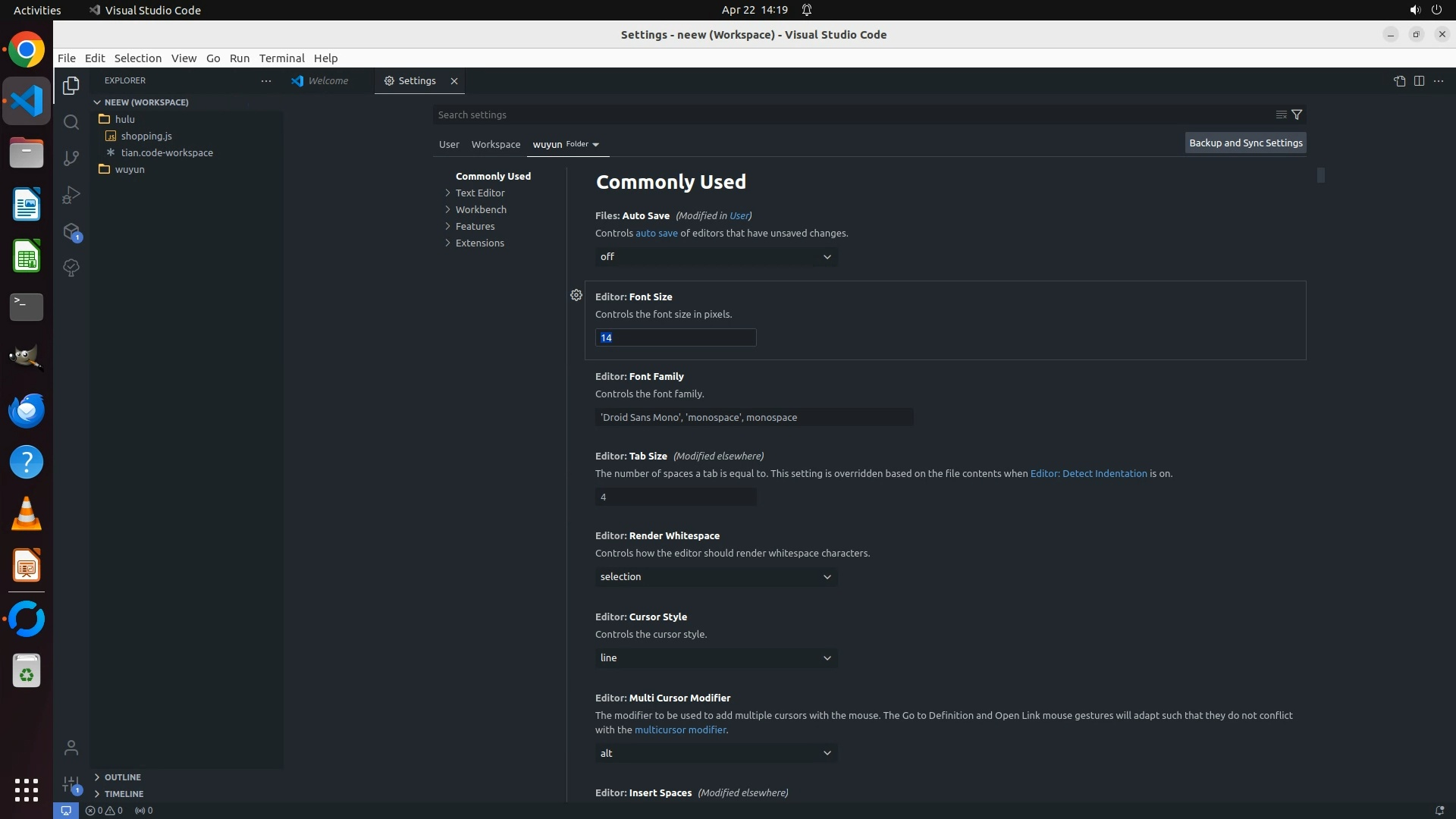Open the Source Control view
Screen dimensions: 1456x819
point(71,158)
